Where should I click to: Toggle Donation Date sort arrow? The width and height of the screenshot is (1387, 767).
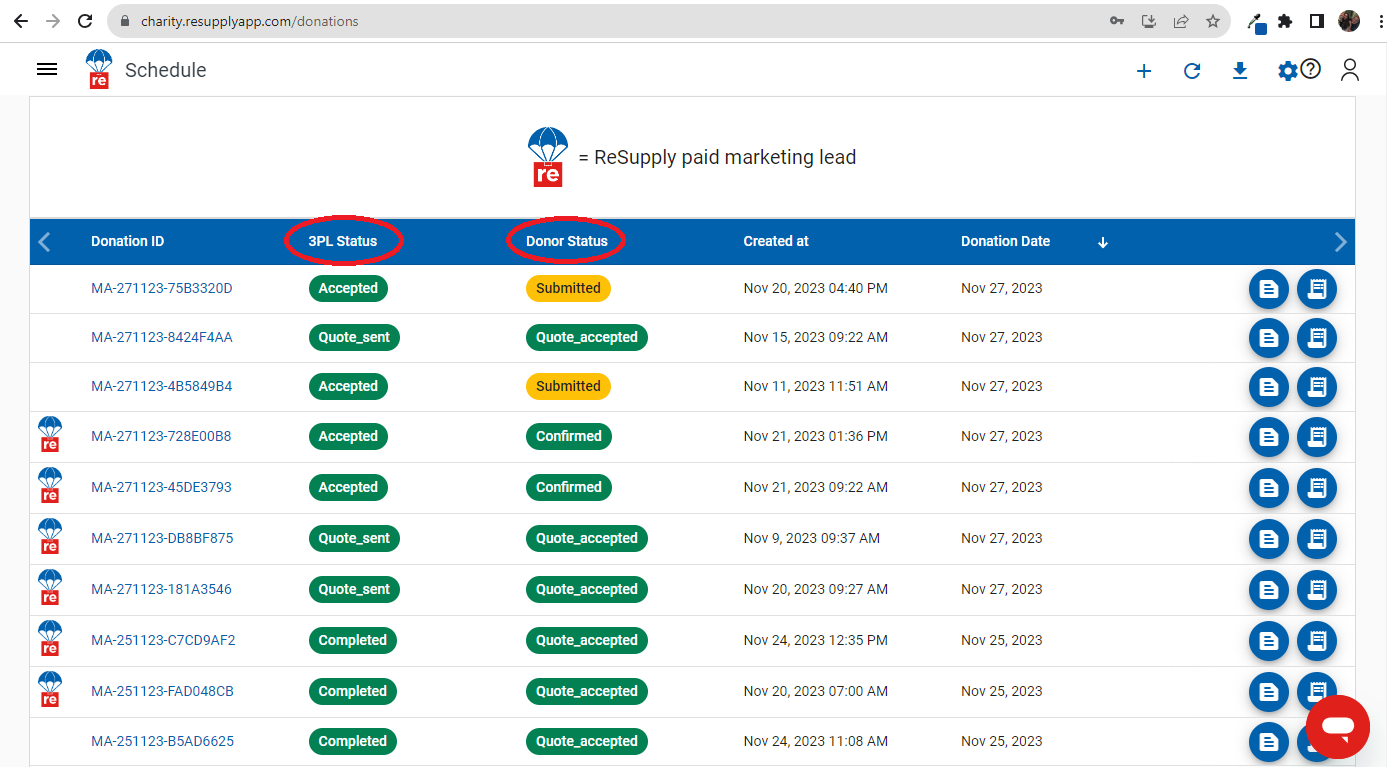click(x=1103, y=242)
